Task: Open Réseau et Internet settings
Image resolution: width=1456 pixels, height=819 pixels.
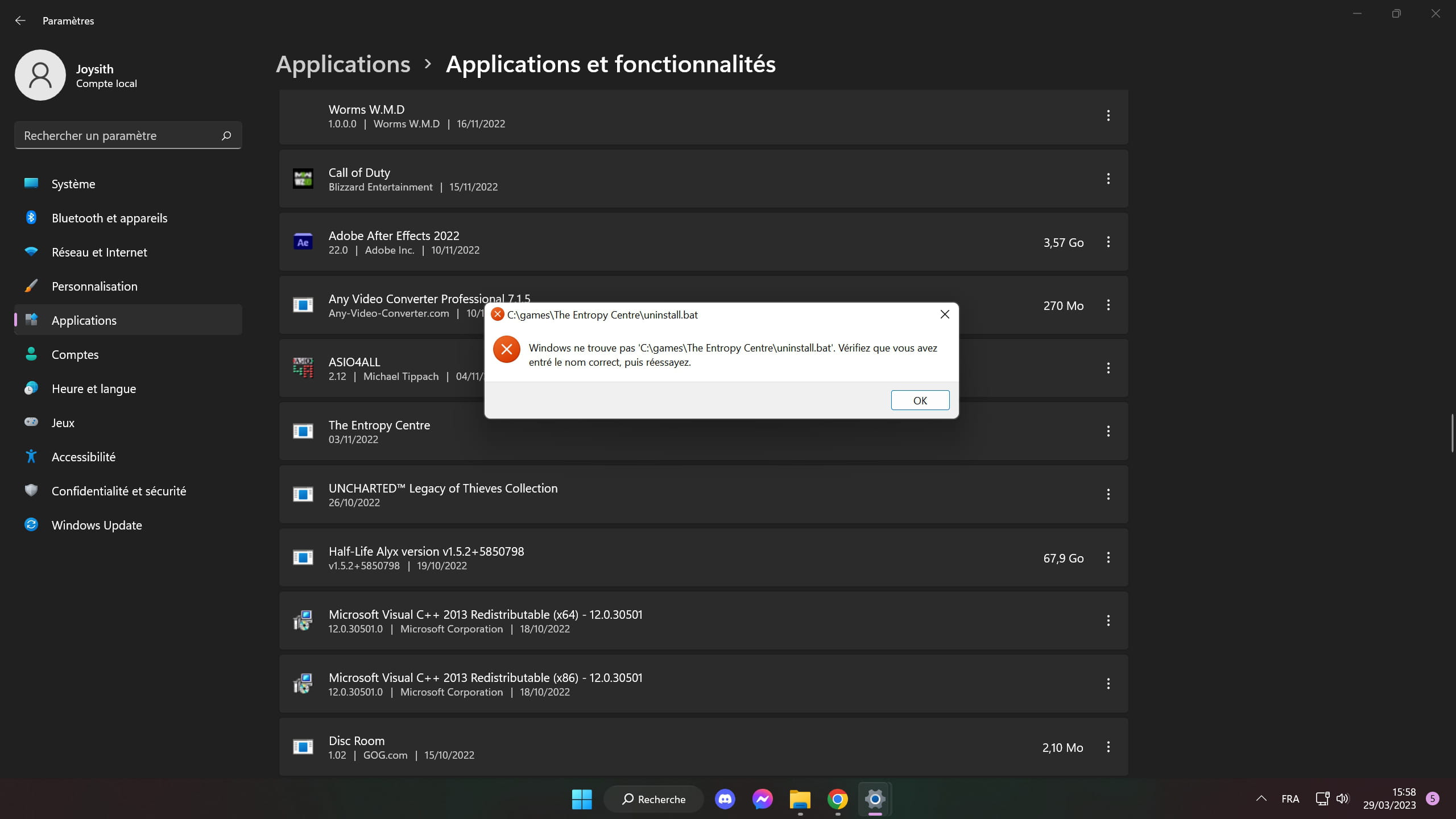Action: pyautogui.click(x=128, y=252)
